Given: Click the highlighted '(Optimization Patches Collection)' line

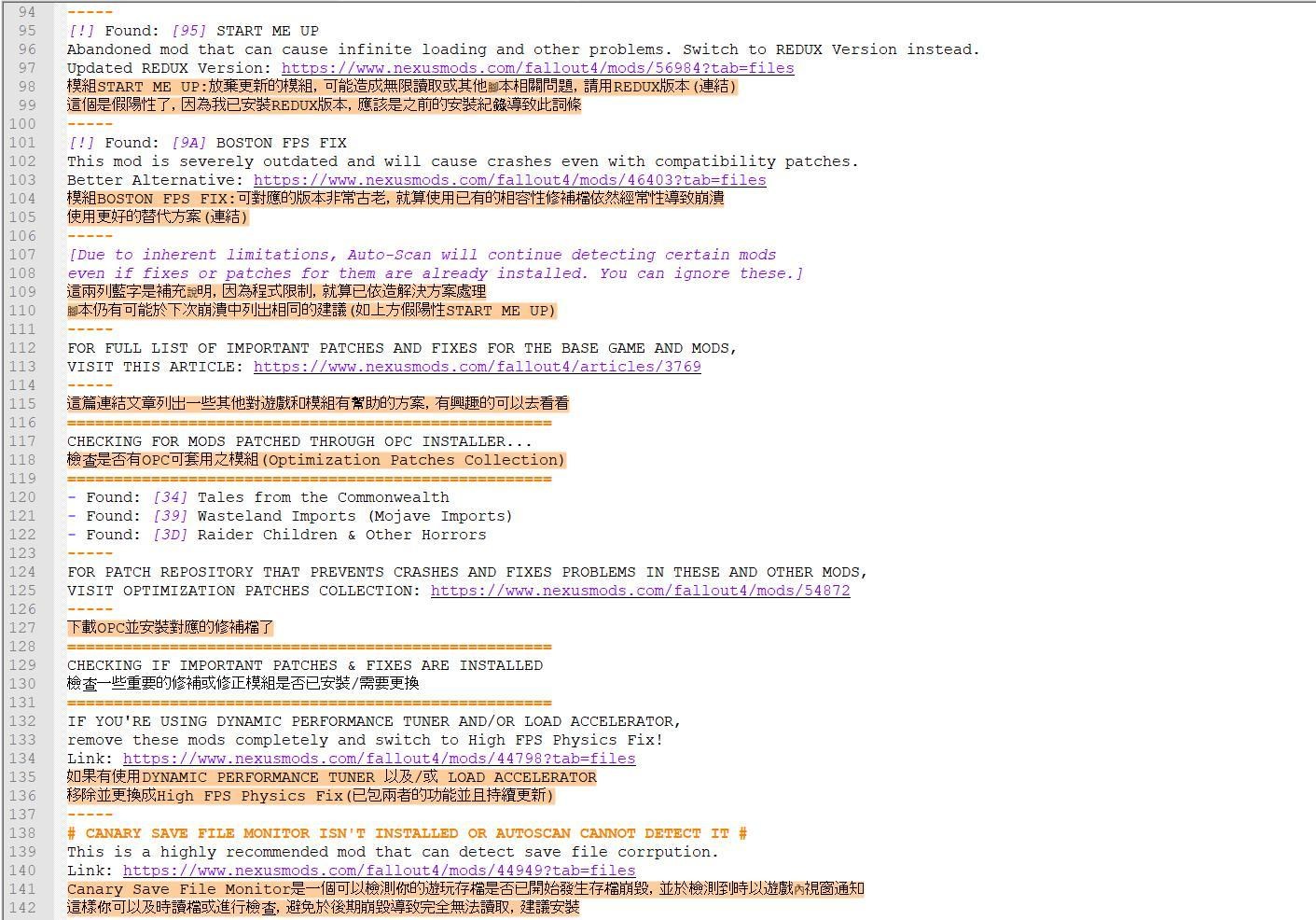Looking at the screenshot, I should point(316,460).
